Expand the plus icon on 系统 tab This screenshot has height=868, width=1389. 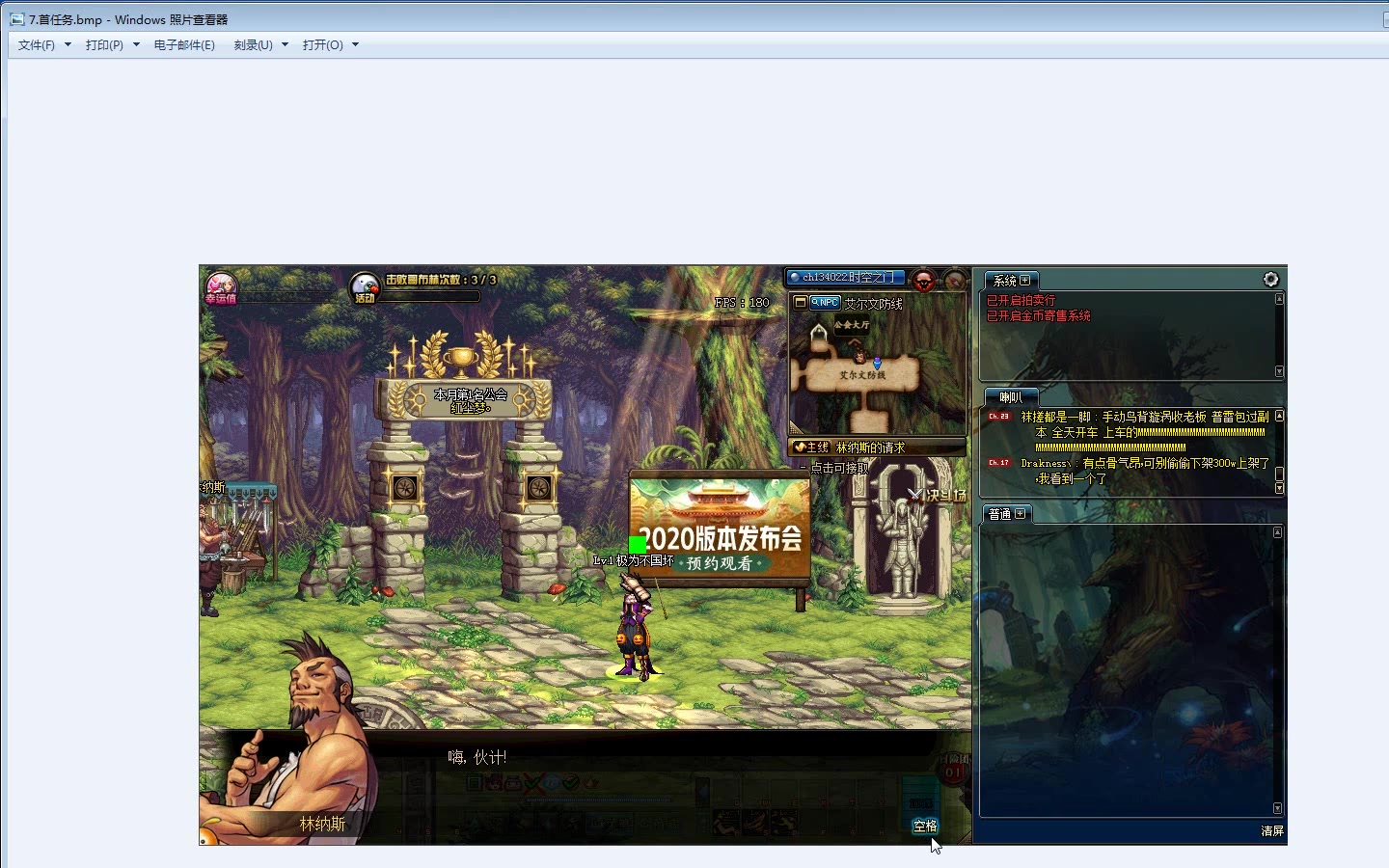point(1025,281)
